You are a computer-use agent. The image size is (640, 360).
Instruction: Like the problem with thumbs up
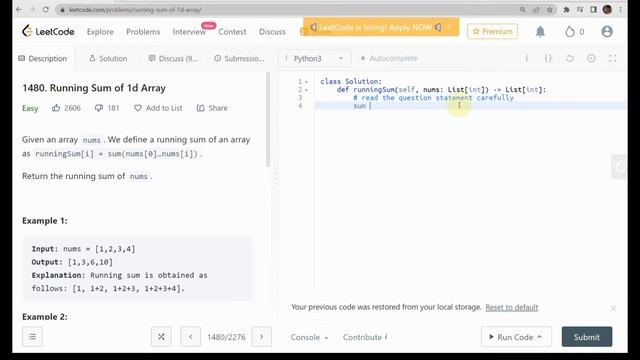(56, 108)
